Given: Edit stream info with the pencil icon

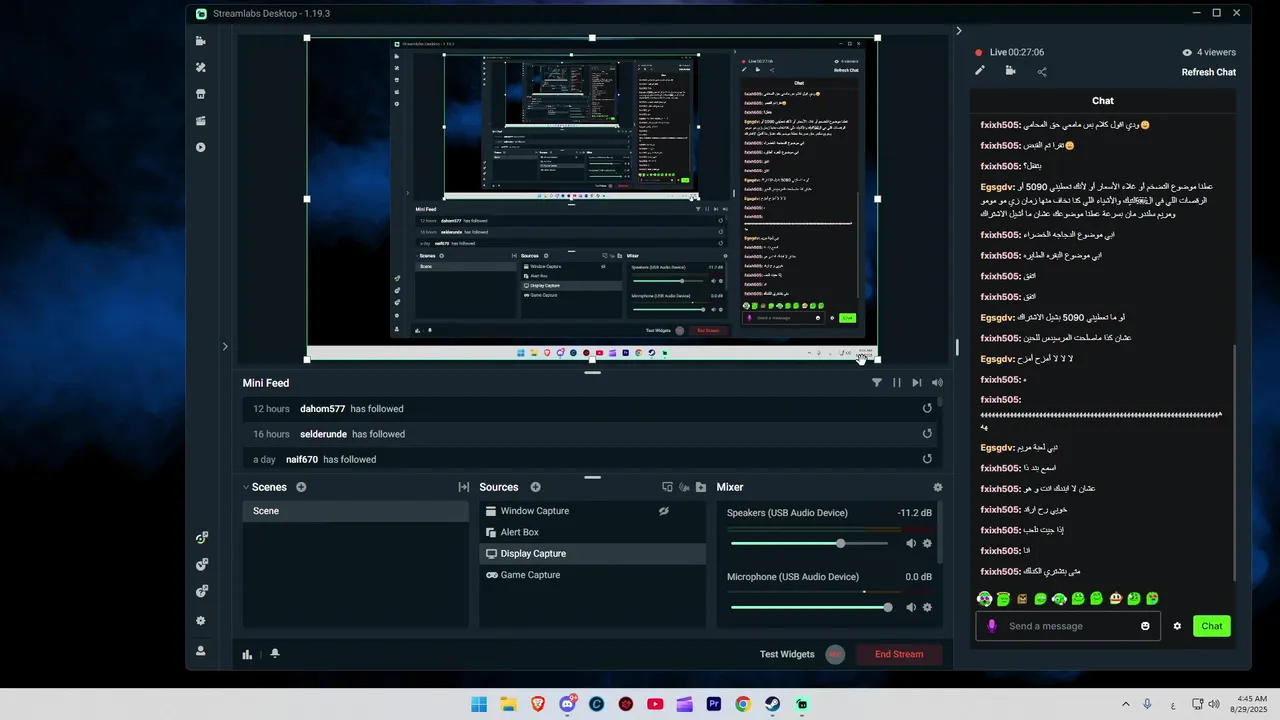Looking at the screenshot, I should coord(980,71).
